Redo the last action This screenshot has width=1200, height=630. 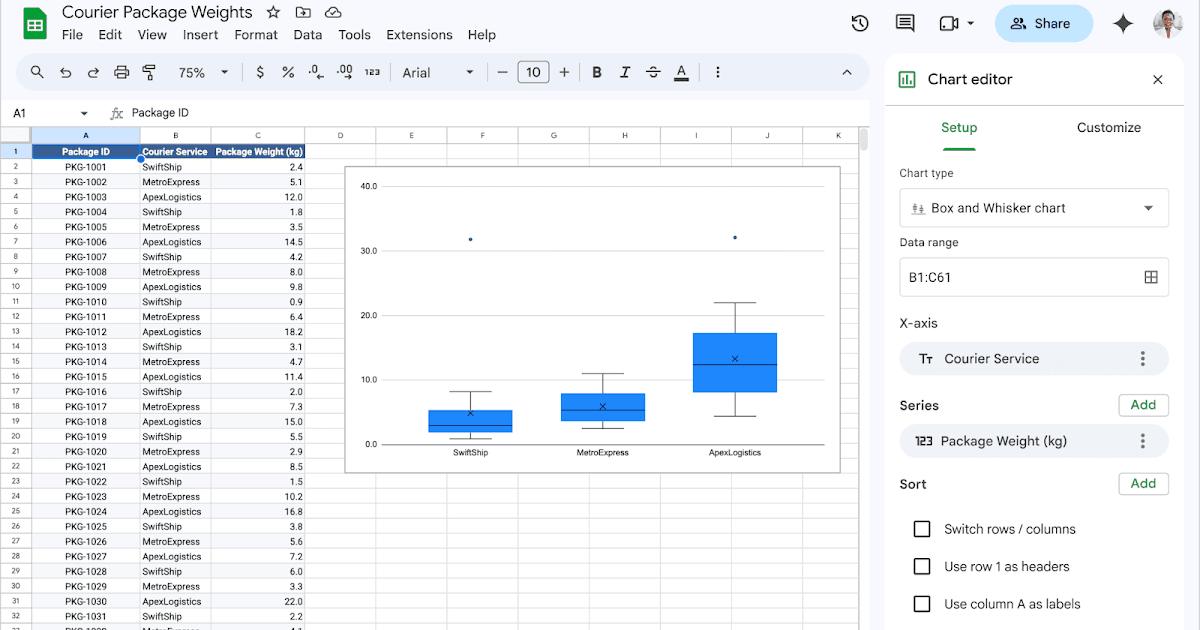[94, 72]
